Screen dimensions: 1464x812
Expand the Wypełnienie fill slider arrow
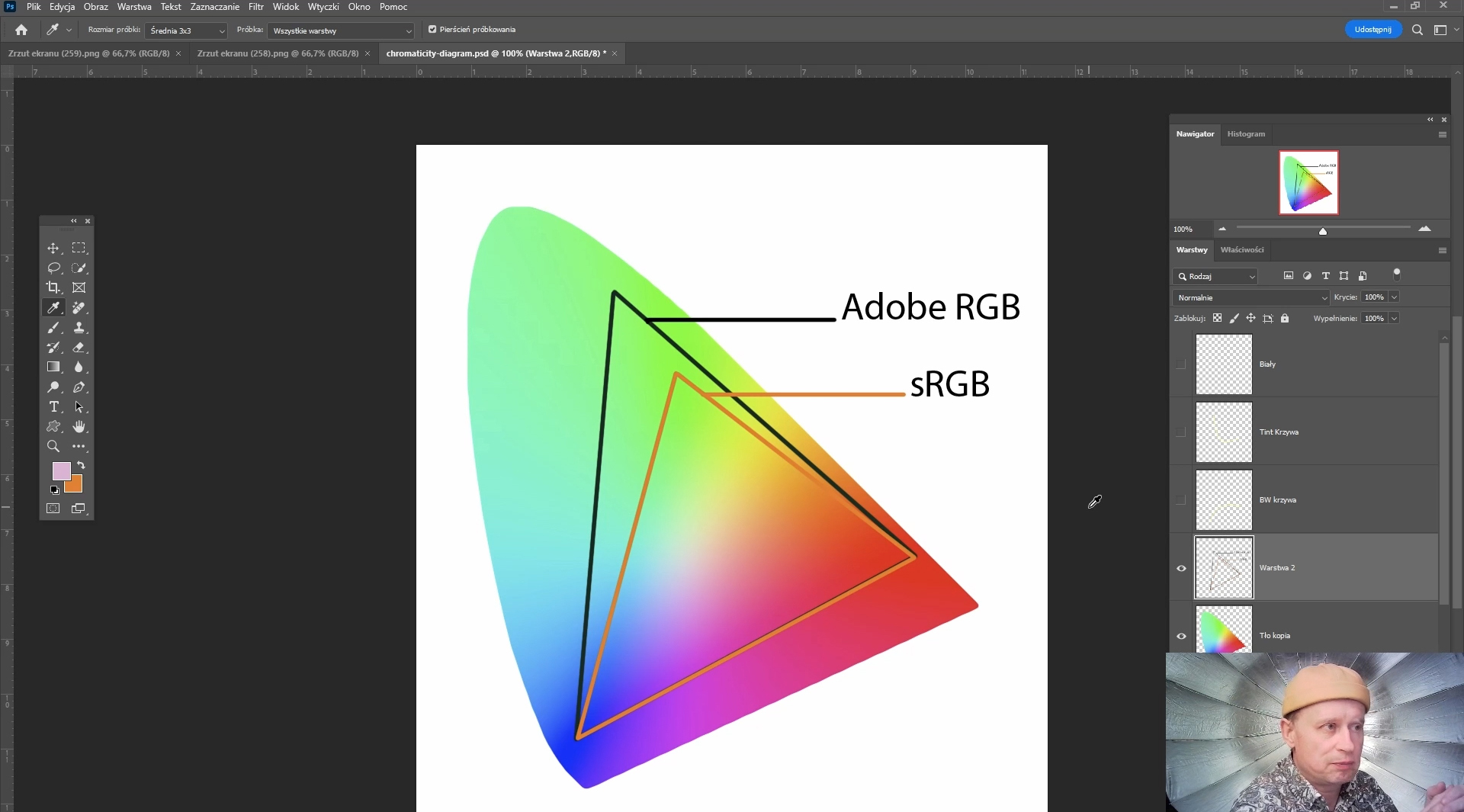tap(1394, 319)
